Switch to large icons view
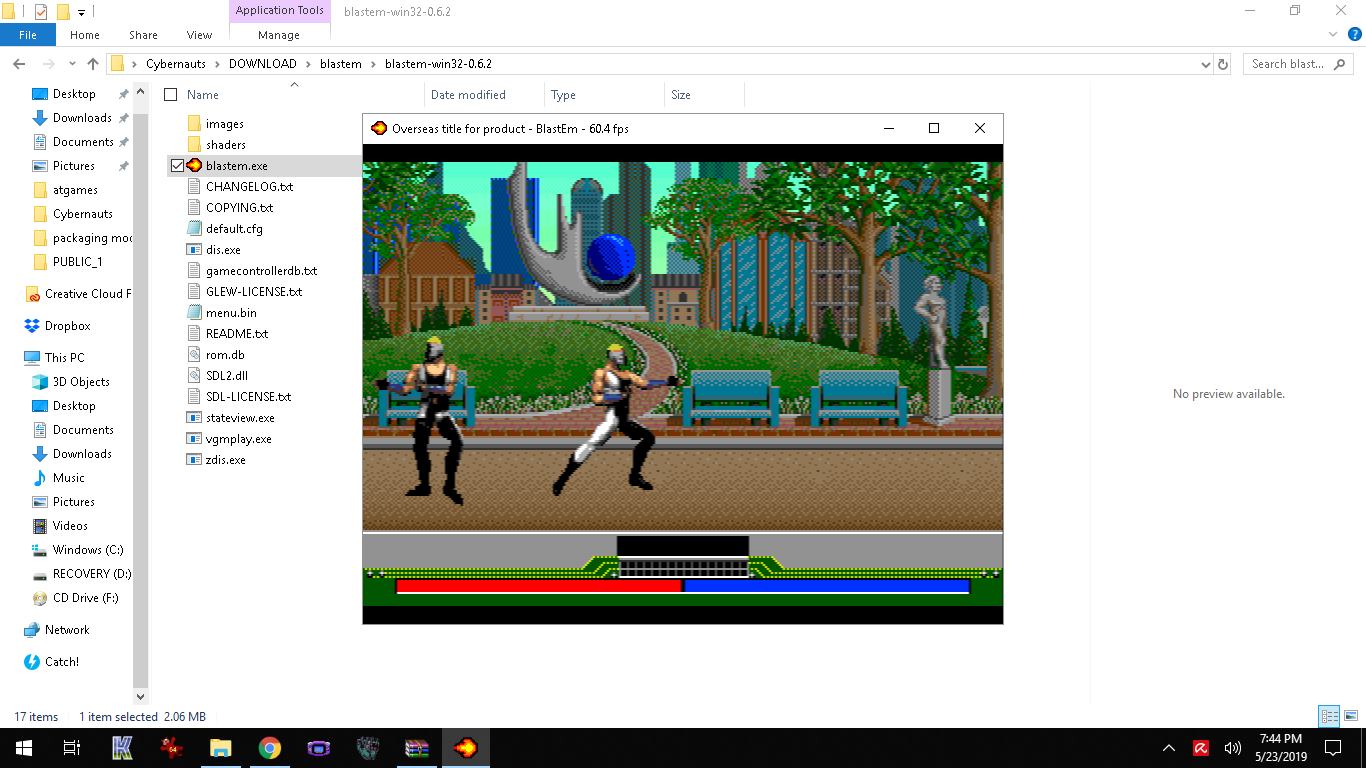The height and width of the screenshot is (768, 1366). pyautogui.click(x=1350, y=716)
